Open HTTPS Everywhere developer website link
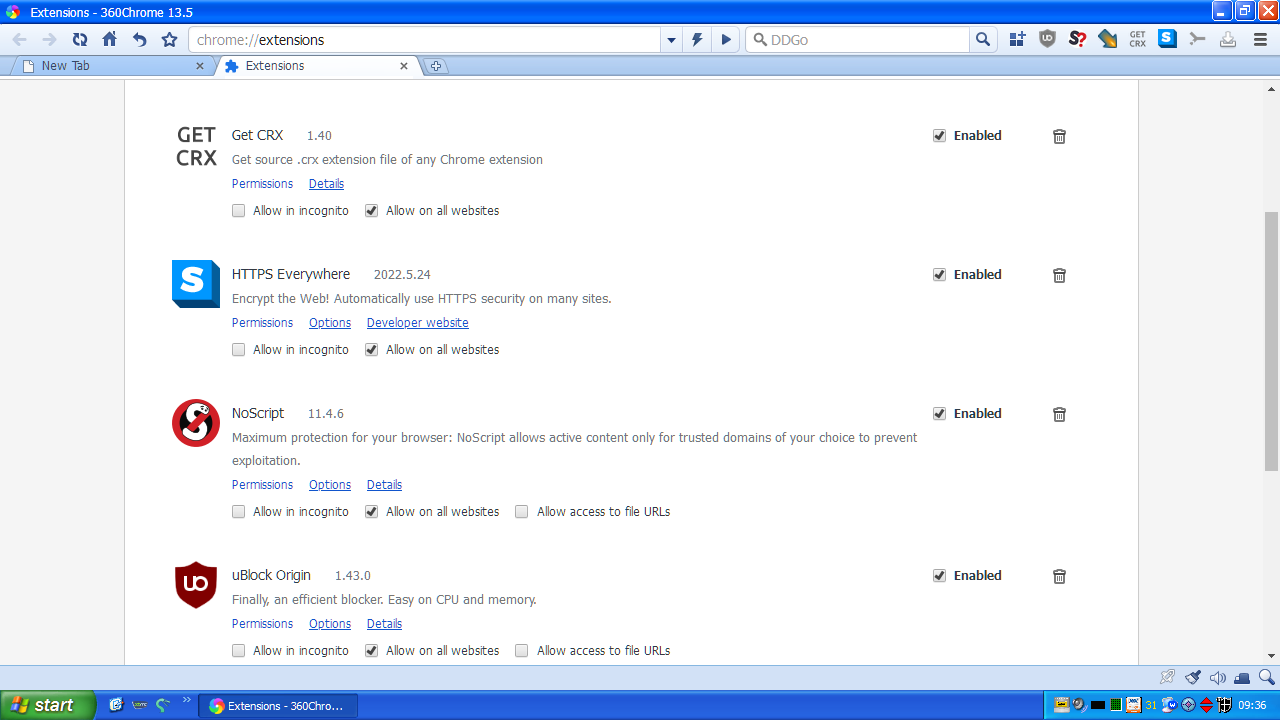This screenshot has height=720, width=1280. pos(417,322)
